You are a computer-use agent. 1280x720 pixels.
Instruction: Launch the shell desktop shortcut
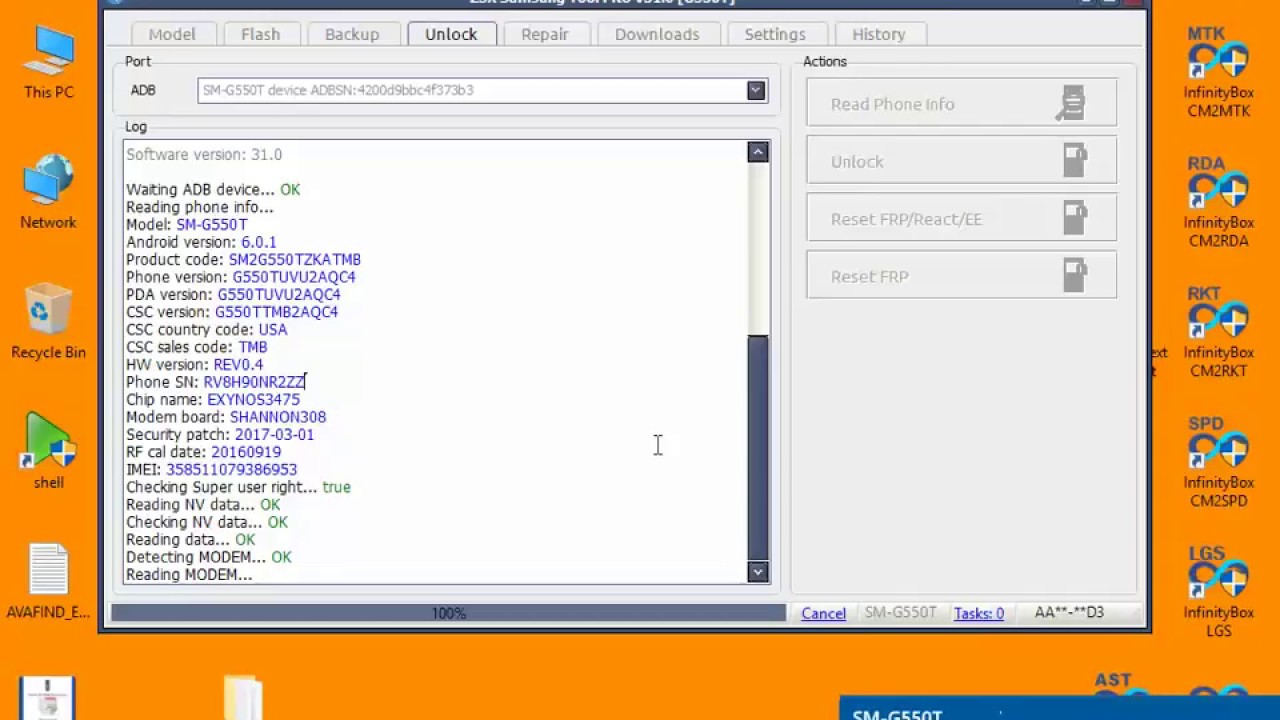pyautogui.click(x=49, y=450)
